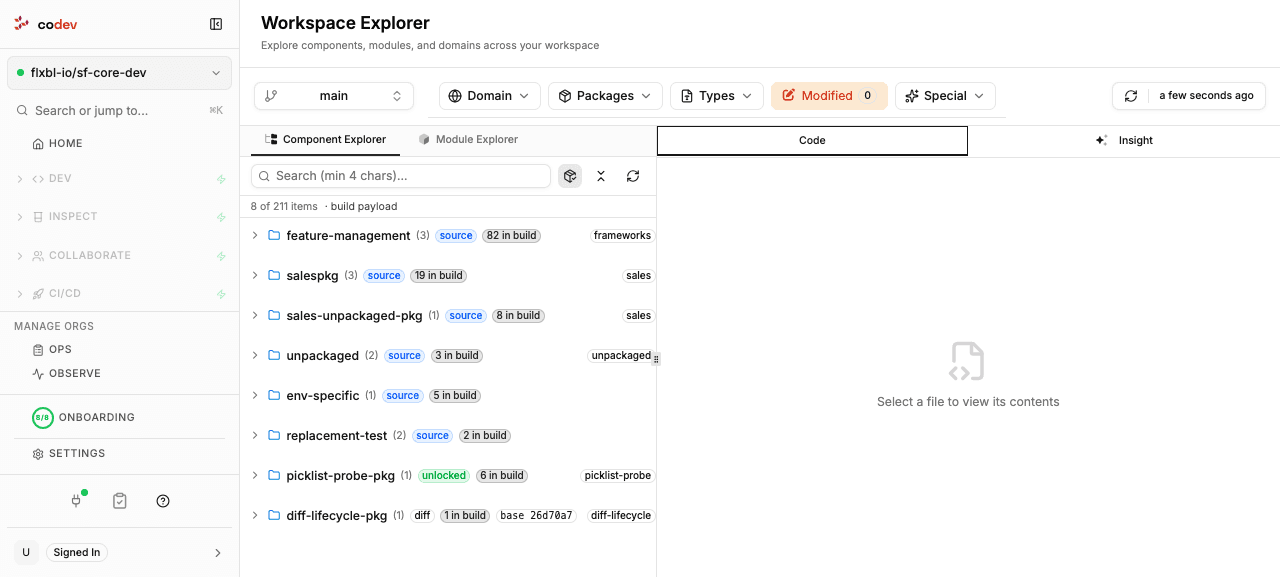
Task: Click the refresh button showing a few seconds ago
Action: click(1189, 96)
